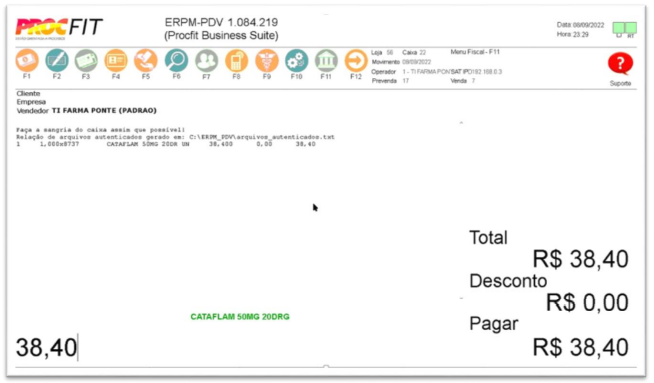Click the Pagar R$ 38,40 amount
654x383 pixels.
[580, 347]
